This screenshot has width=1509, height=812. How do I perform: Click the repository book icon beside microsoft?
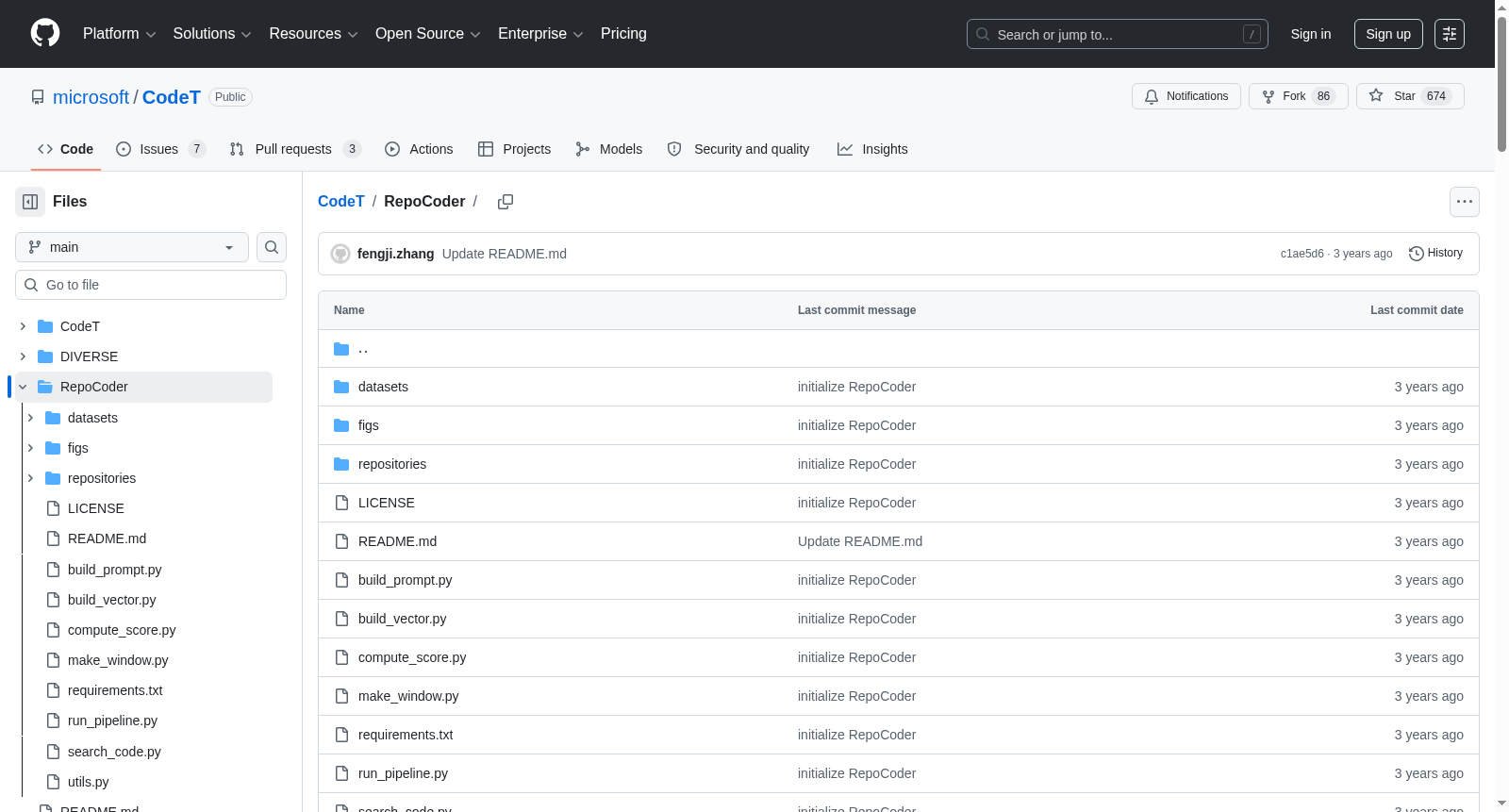tap(38, 97)
